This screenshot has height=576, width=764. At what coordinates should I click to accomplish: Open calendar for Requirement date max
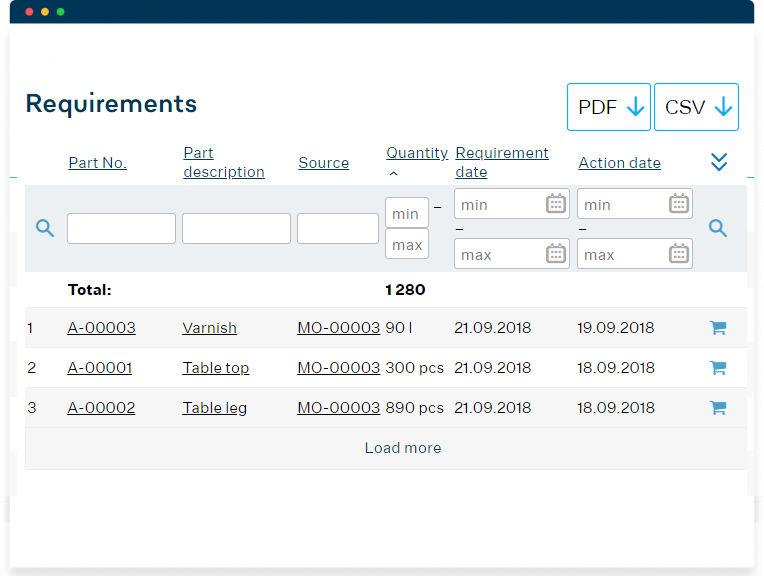556,254
